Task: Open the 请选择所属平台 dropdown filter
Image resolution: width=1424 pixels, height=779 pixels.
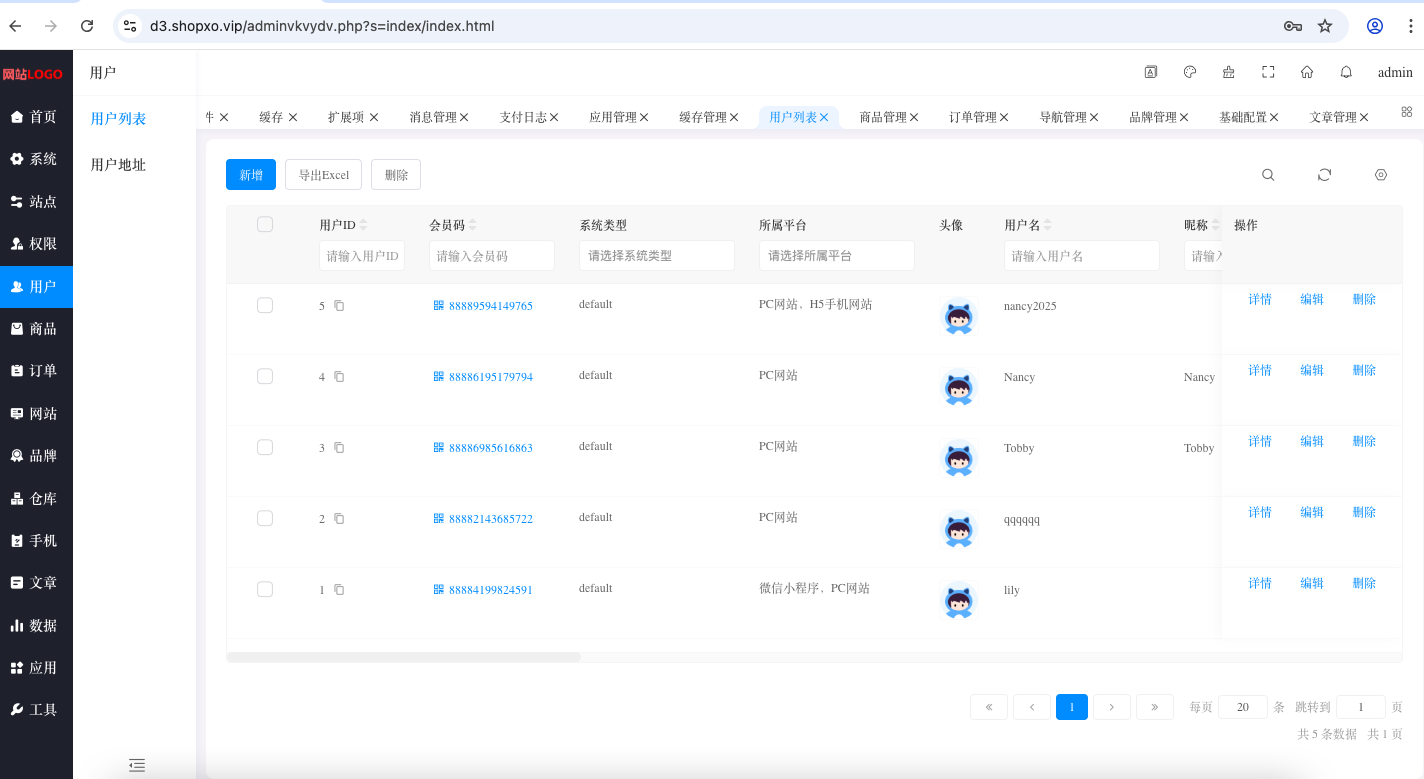Action: [x=837, y=256]
